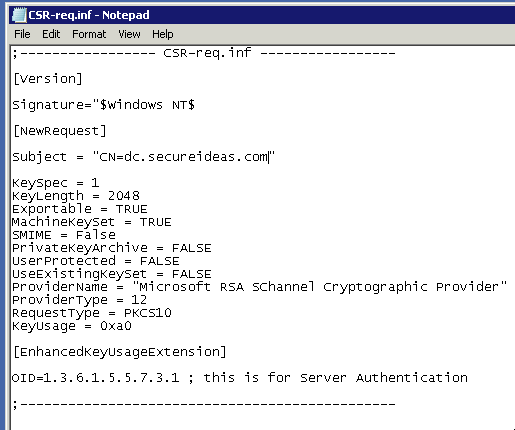Click the RequestType = PKCS10 line
Viewport: 515px width, 430px height.
pos(92,313)
